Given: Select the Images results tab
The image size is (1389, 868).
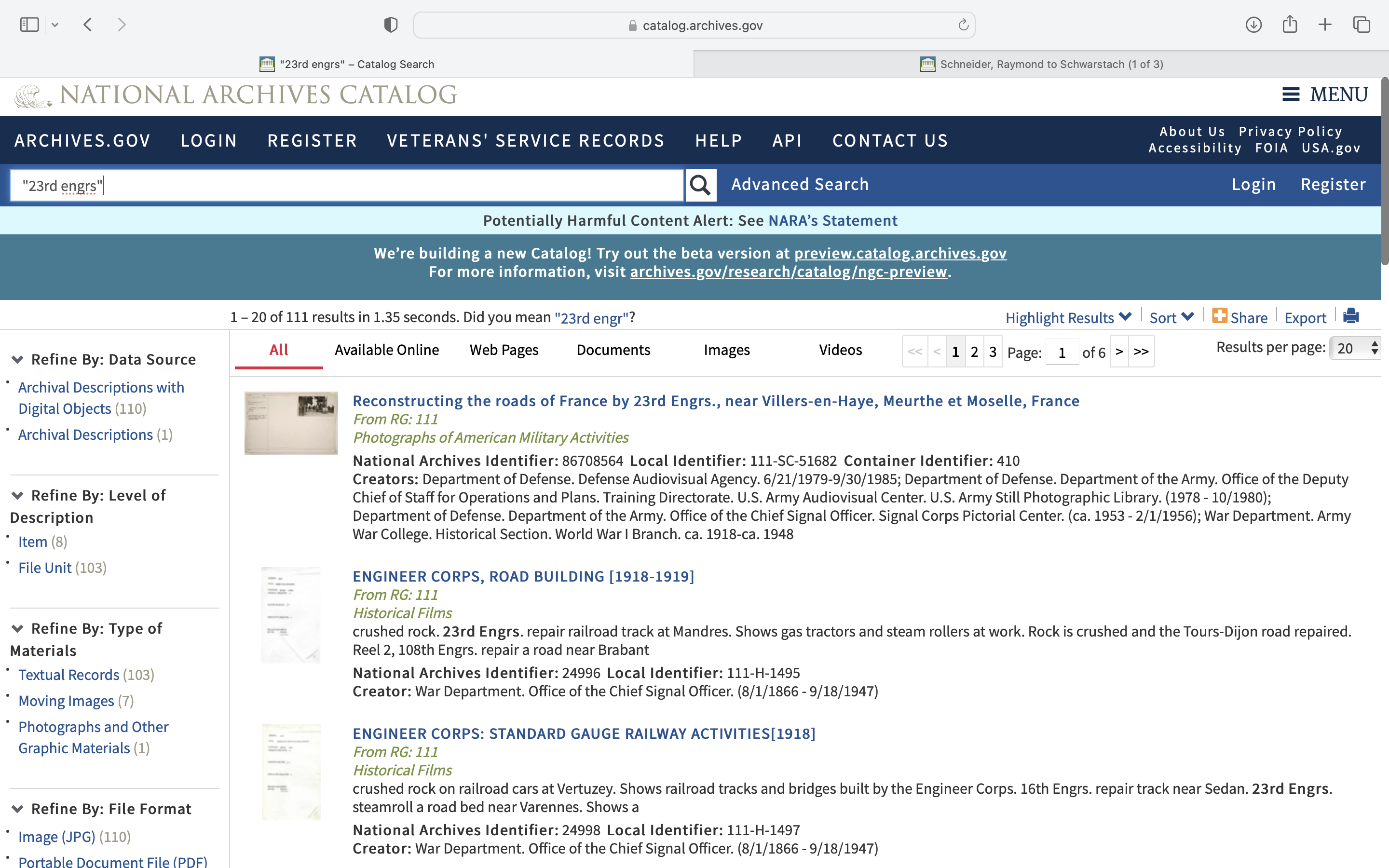Looking at the screenshot, I should pos(726,350).
